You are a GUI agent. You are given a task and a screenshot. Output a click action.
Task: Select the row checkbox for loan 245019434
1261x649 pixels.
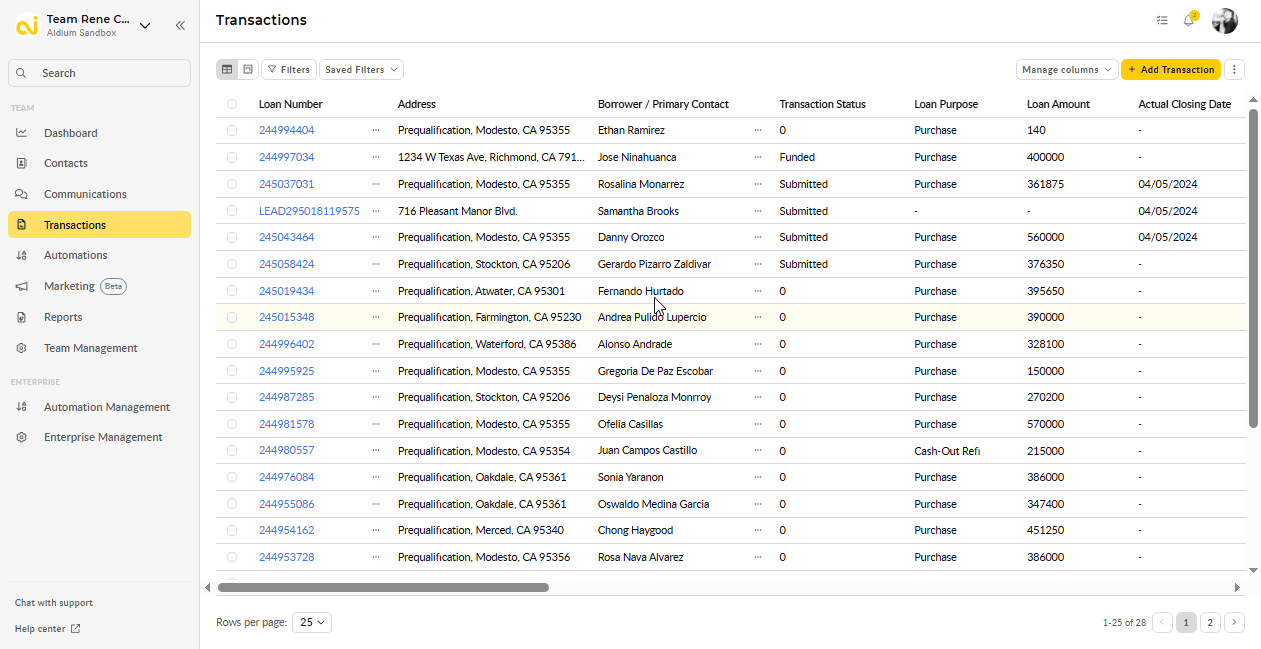pos(232,291)
